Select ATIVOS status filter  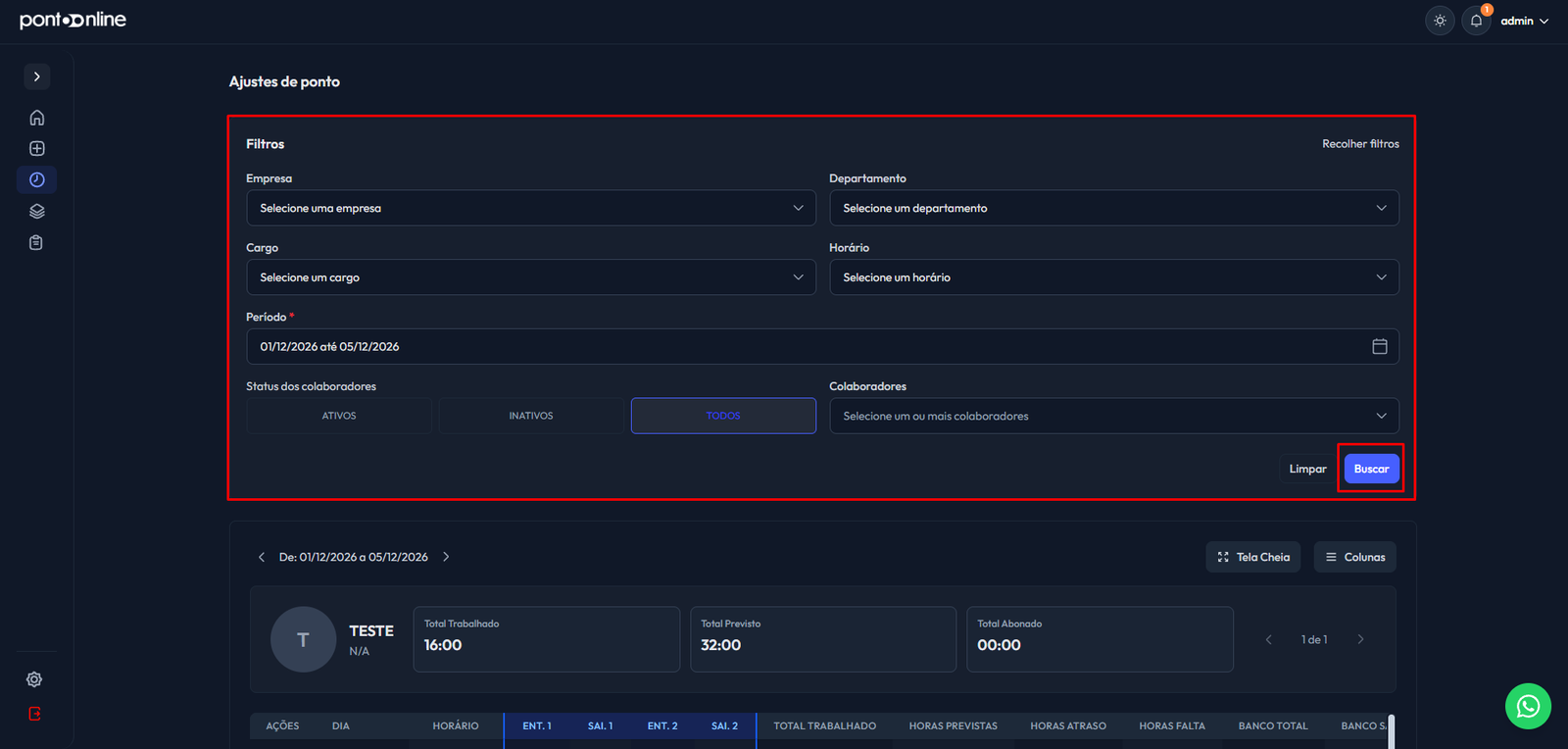(339, 416)
